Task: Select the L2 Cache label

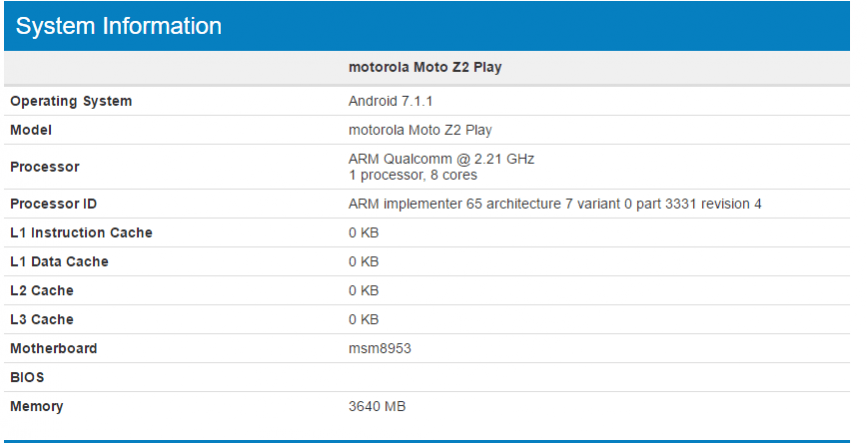Action: (x=42, y=291)
